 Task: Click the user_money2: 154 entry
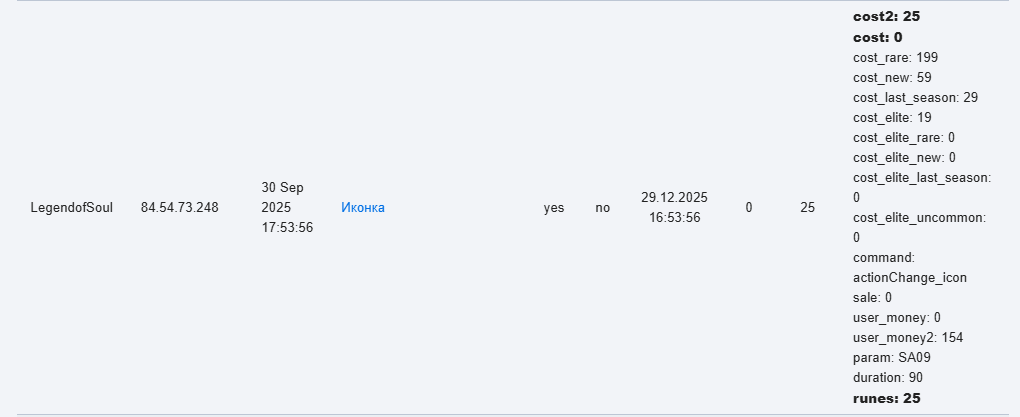point(907,337)
